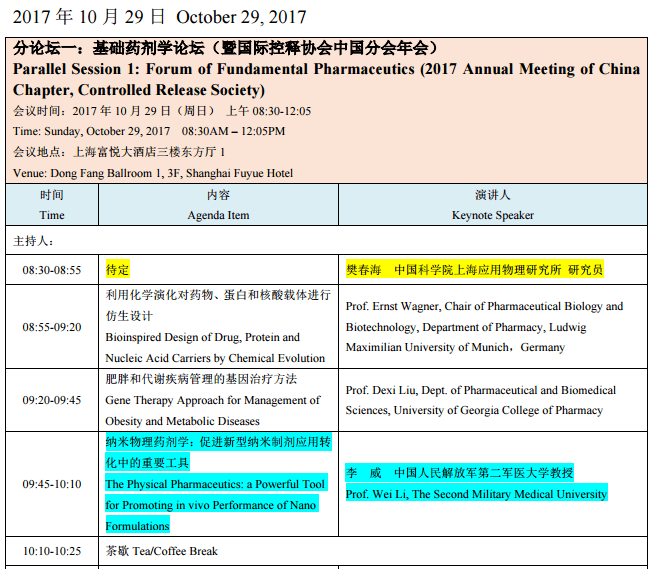Click the Sunday 08:30AM – 12:05PM time line

tap(149, 131)
